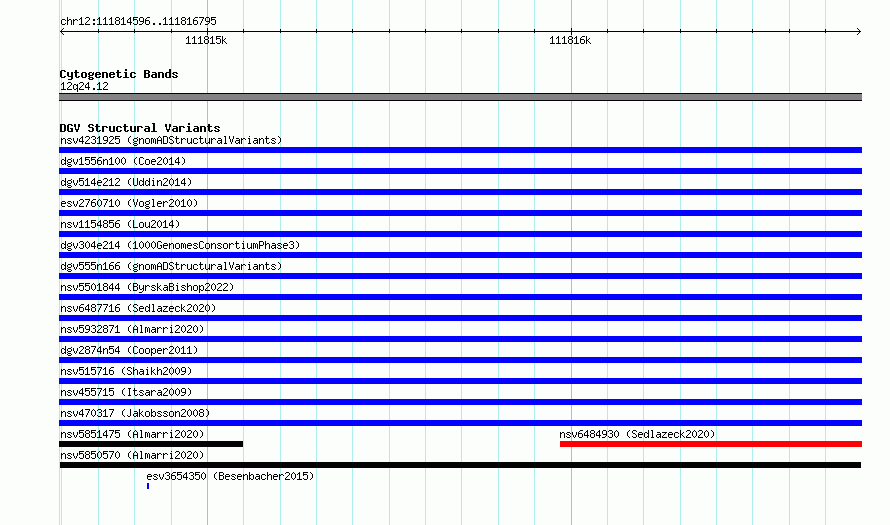Screen dimensions: 890x525
Task: Click the left arrow of the ruler
Action: 62,32
